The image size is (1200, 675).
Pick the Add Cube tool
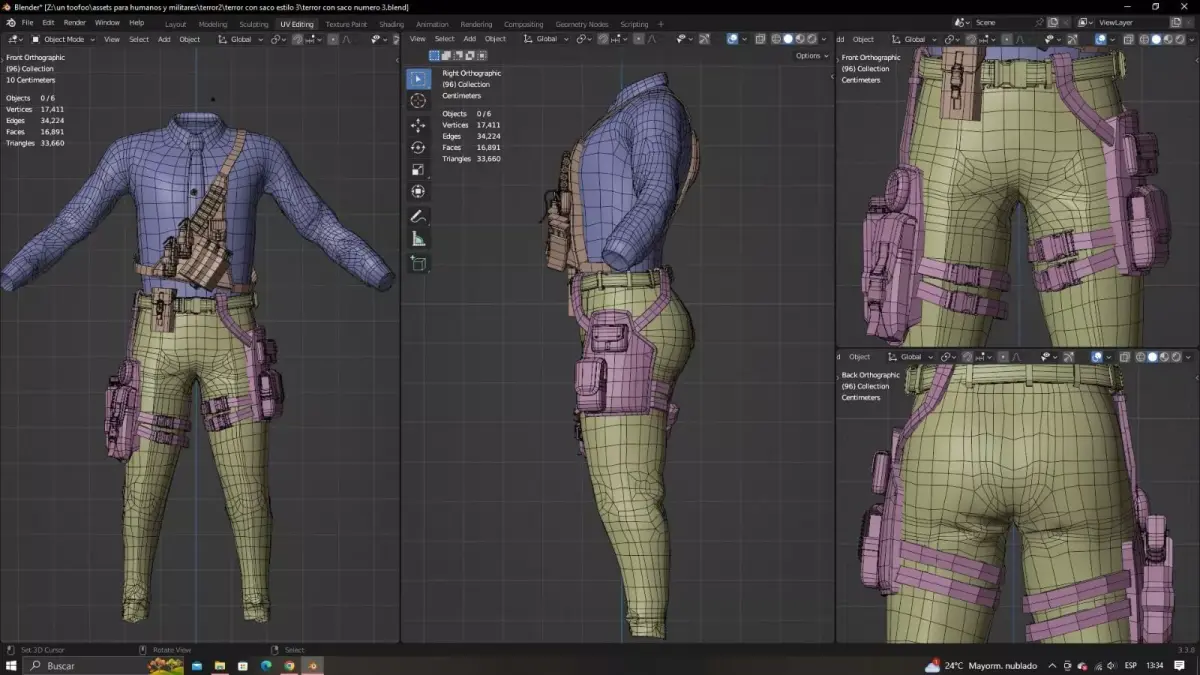pyautogui.click(x=418, y=264)
